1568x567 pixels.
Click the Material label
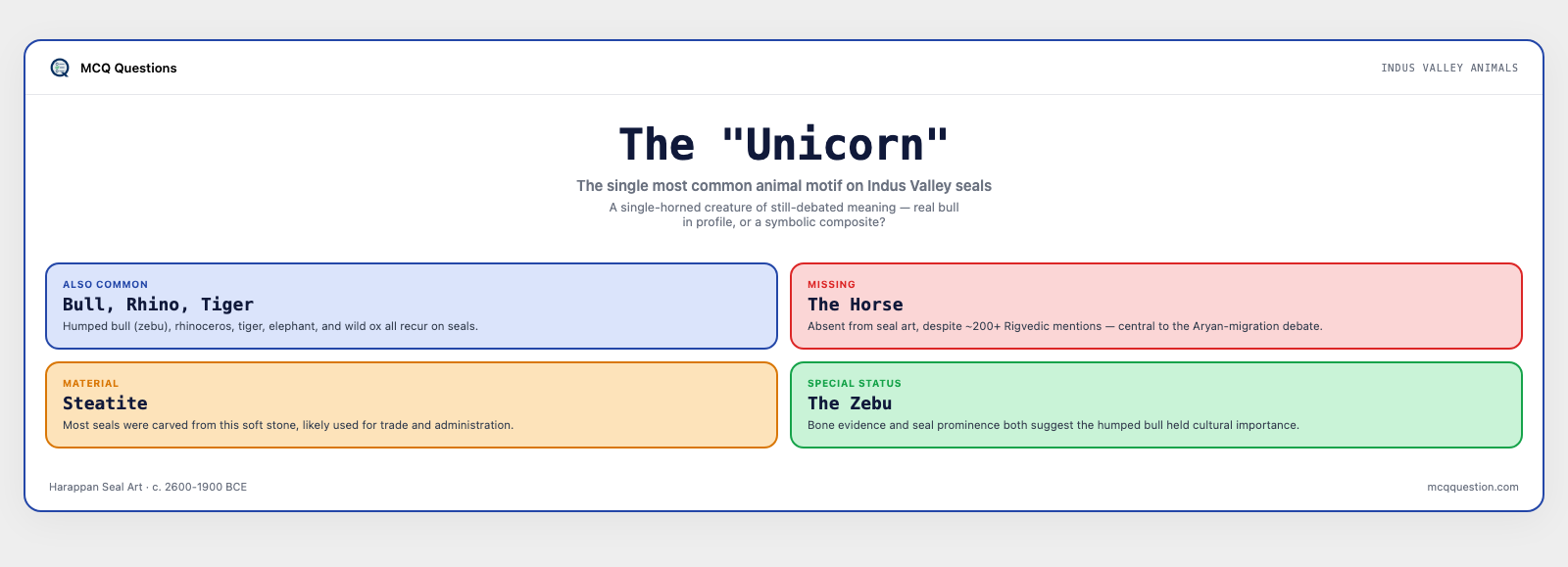pyautogui.click(x=90, y=384)
